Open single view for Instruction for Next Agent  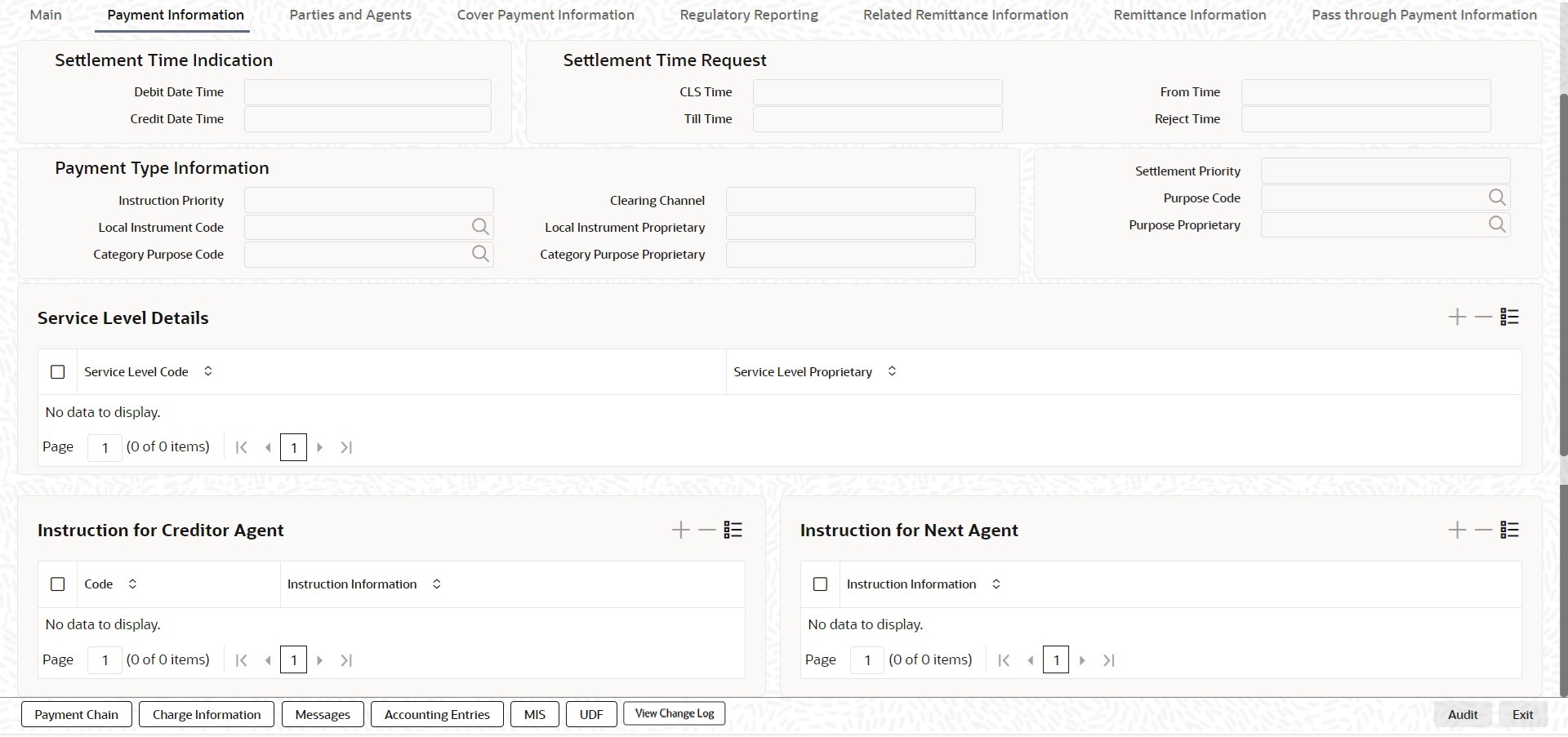pos(1509,530)
